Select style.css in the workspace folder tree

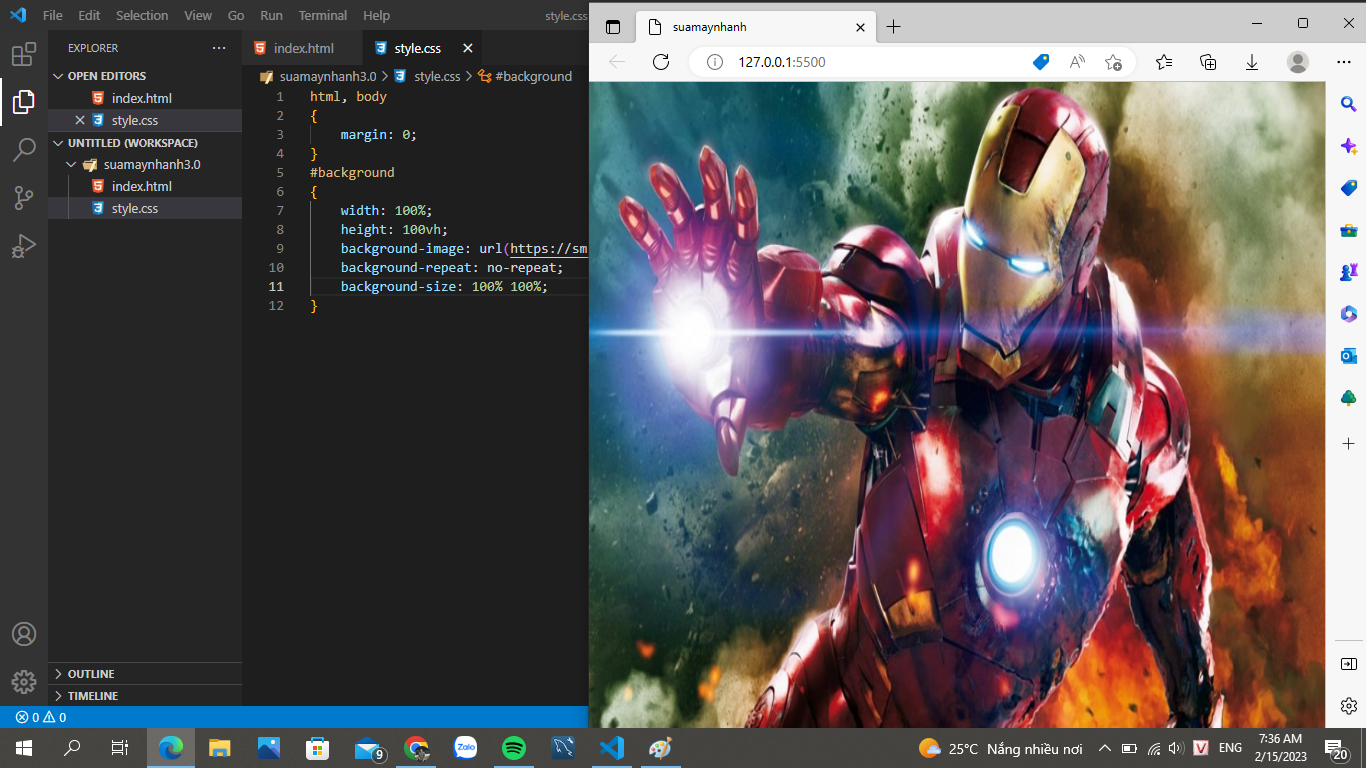coord(145,208)
